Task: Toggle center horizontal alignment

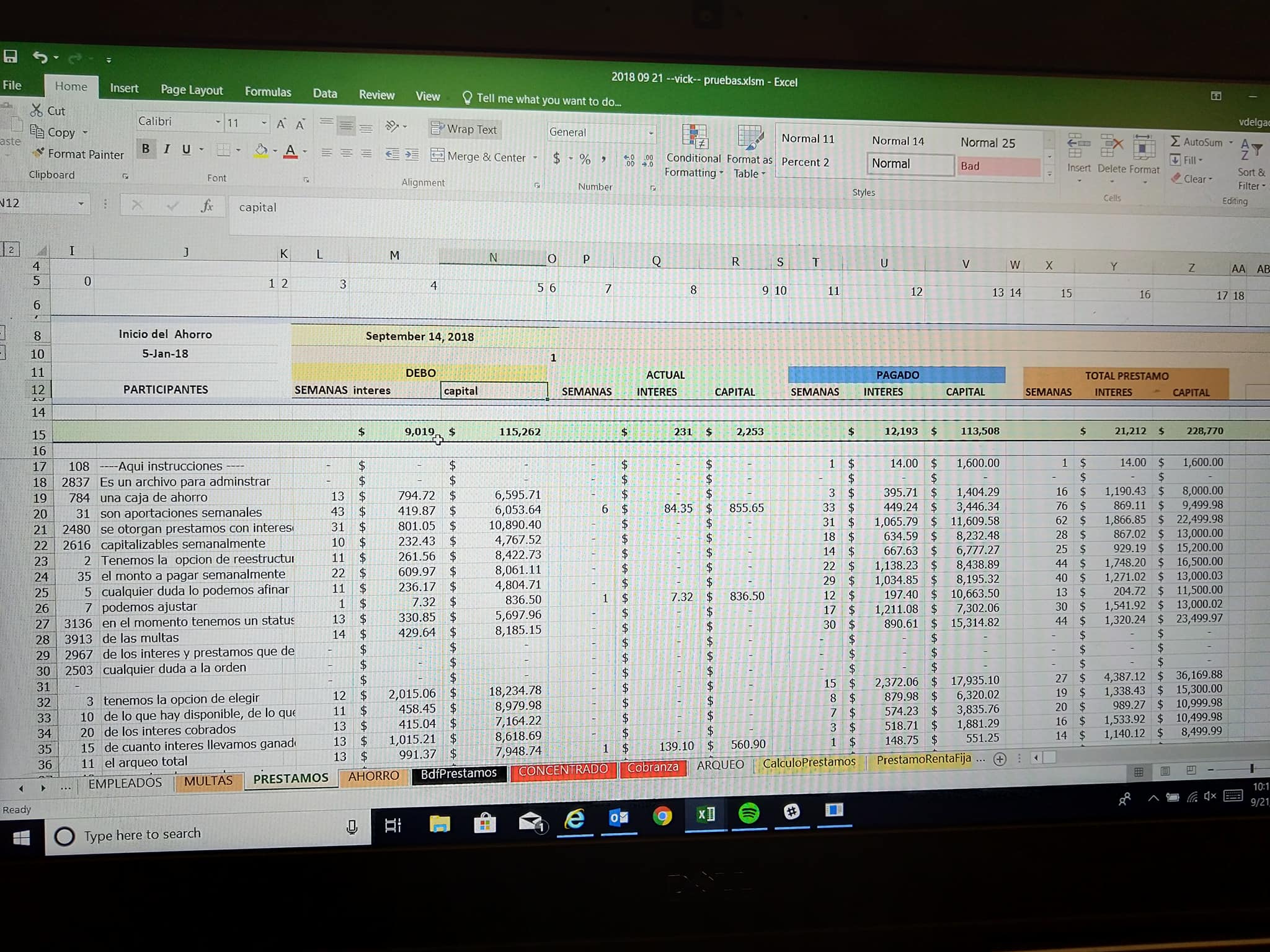Action: [347, 153]
